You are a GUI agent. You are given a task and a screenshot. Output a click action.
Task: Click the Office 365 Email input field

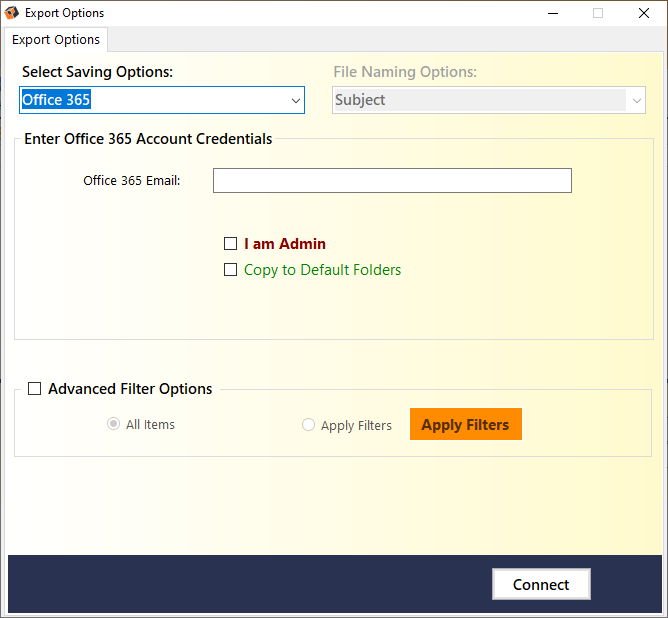point(392,180)
